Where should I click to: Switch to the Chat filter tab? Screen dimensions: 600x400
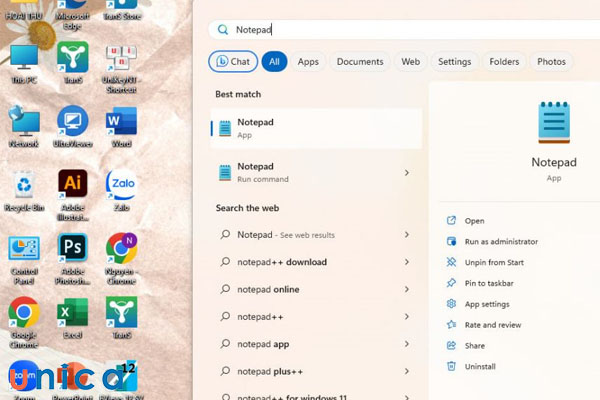[x=233, y=61]
